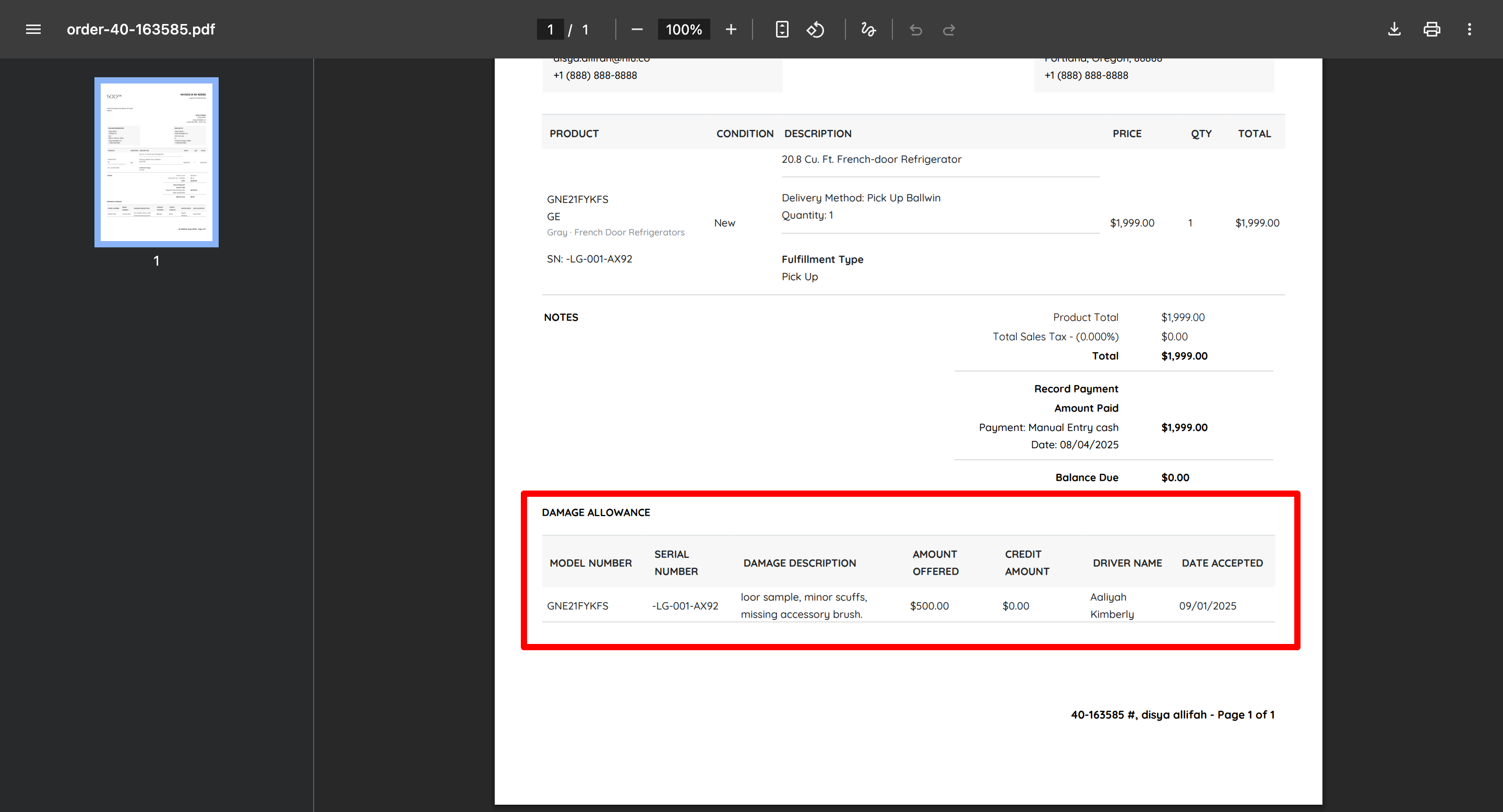Screen dimensions: 1503x812
Task: Rotate the document counterclockwise
Action: tap(815, 29)
